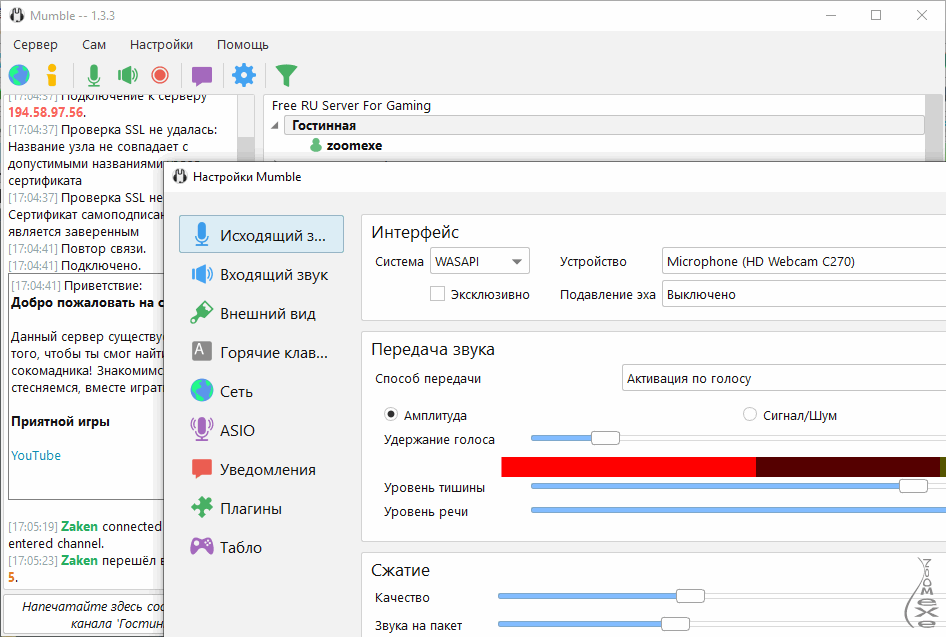946x637 pixels.
Task: Open the Сеть settings page
Action: 261,391
